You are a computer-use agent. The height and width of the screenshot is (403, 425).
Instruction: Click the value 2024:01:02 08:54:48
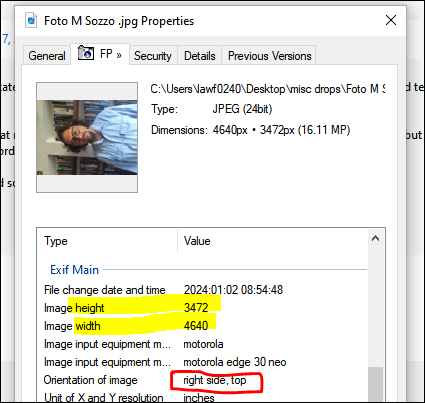[x=233, y=290]
